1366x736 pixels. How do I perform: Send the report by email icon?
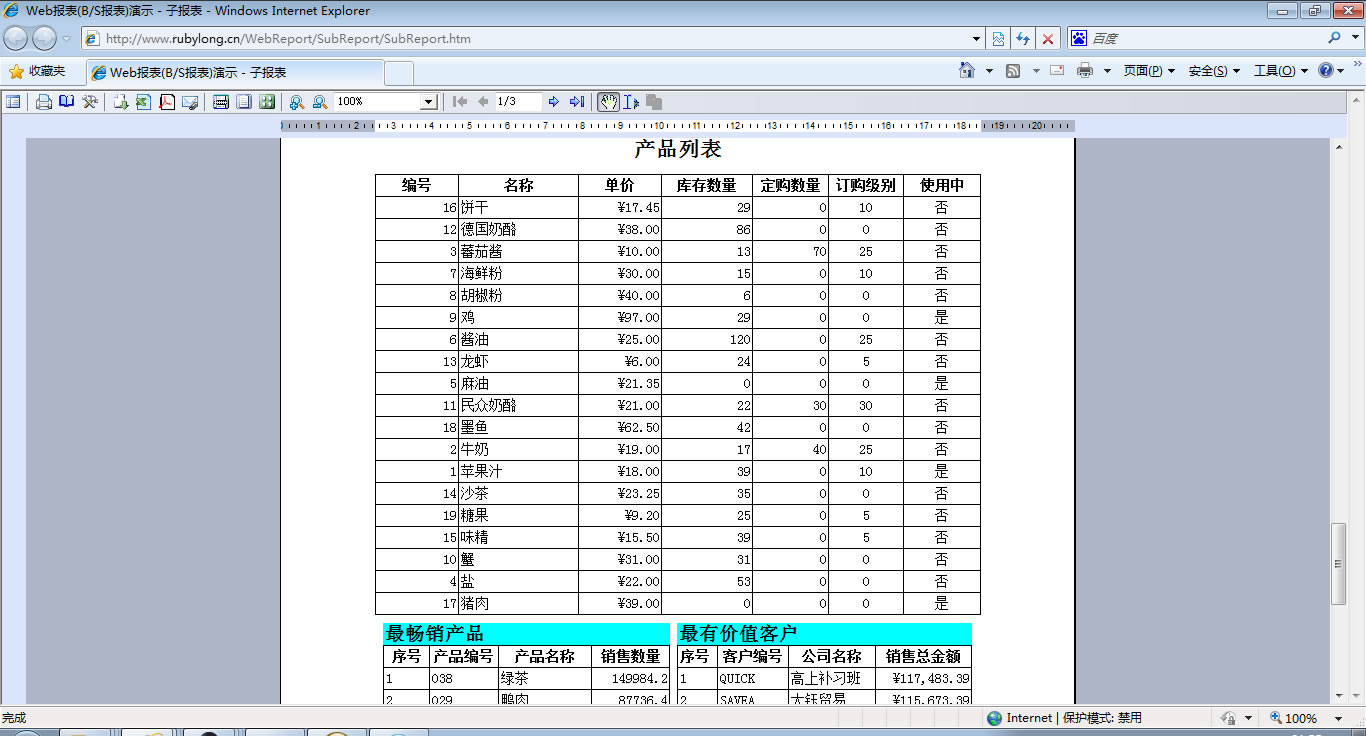click(190, 102)
